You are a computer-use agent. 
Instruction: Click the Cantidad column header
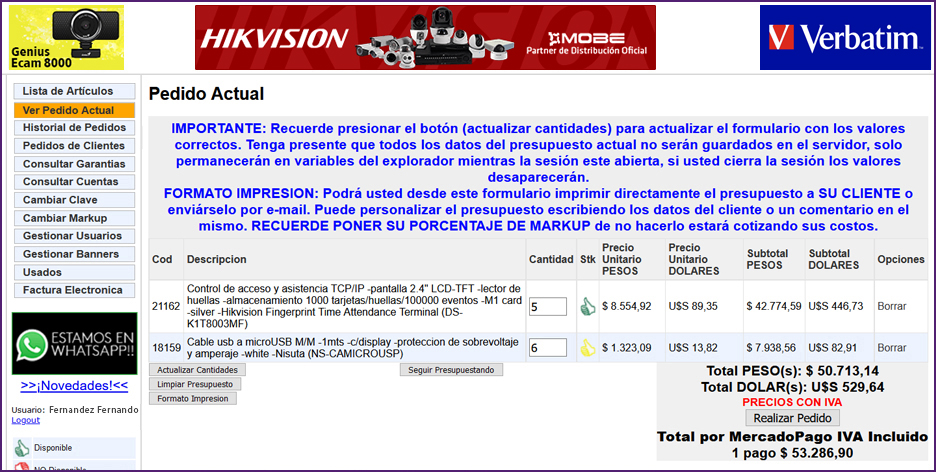click(x=551, y=260)
